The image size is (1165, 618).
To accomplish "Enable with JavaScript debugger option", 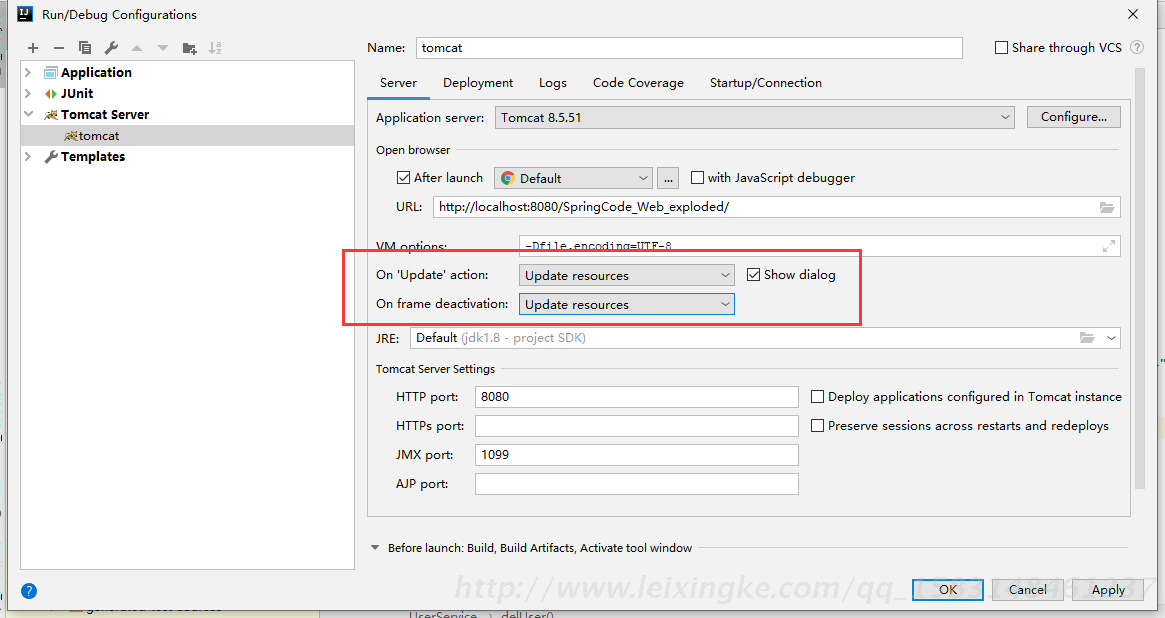I will [x=697, y=178].
